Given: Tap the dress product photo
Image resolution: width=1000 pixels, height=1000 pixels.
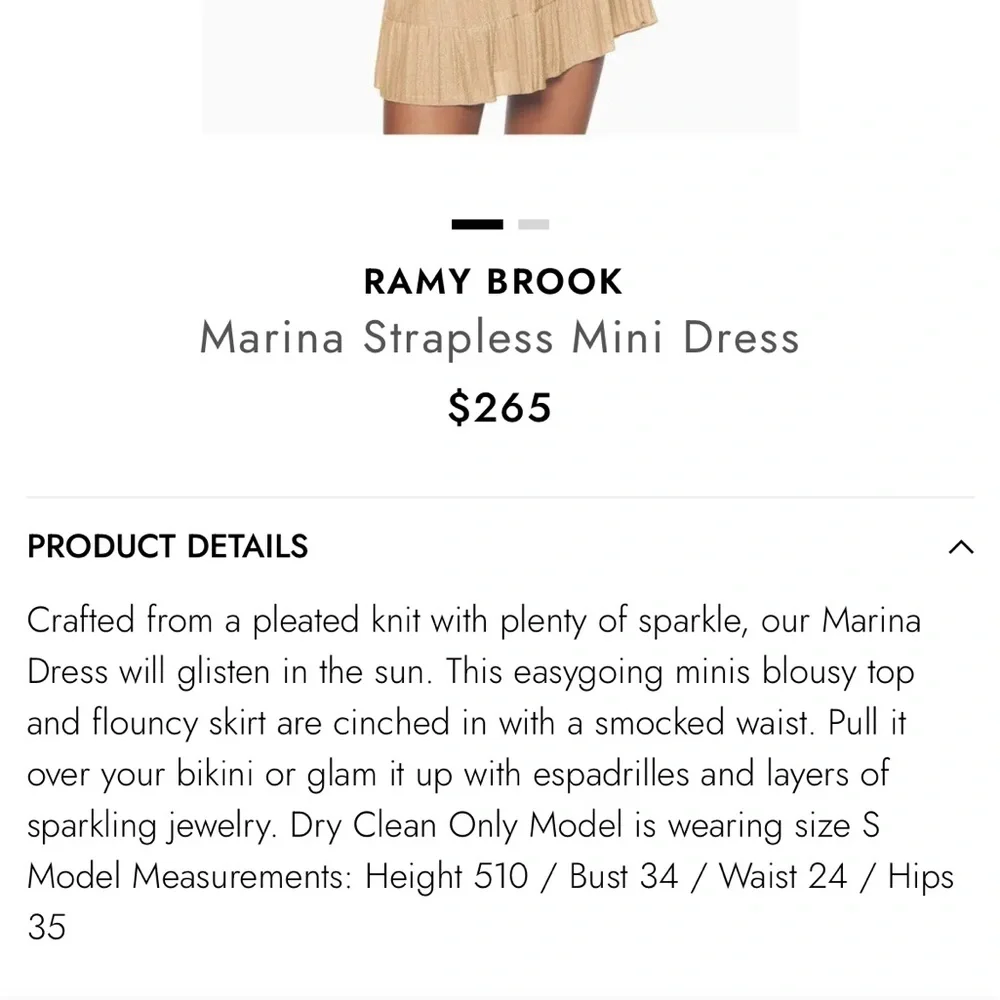Looking at the screenshot, I should (500, 65).
